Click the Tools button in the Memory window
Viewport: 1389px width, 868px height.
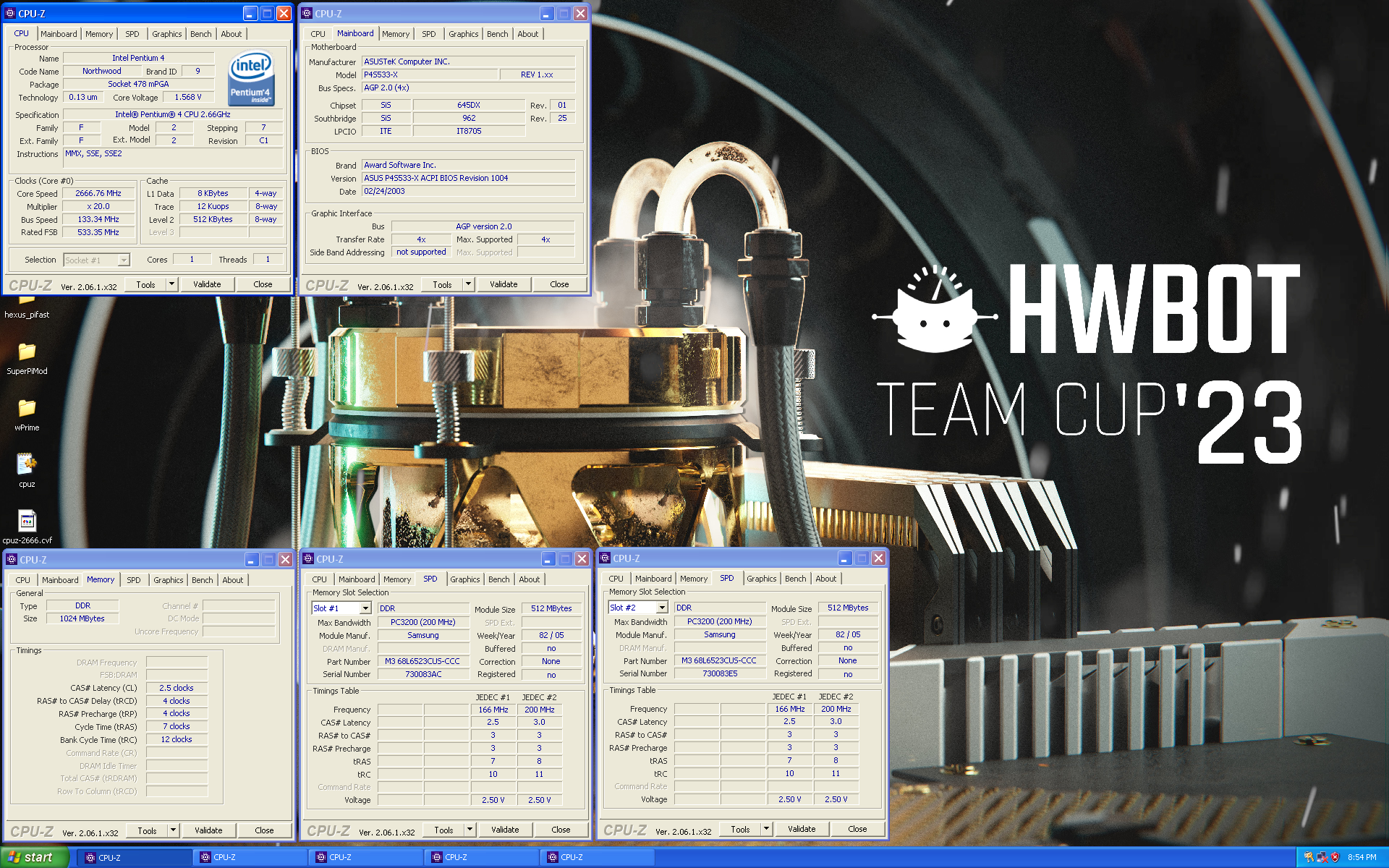pyautogui.click(x=147, y=830)
